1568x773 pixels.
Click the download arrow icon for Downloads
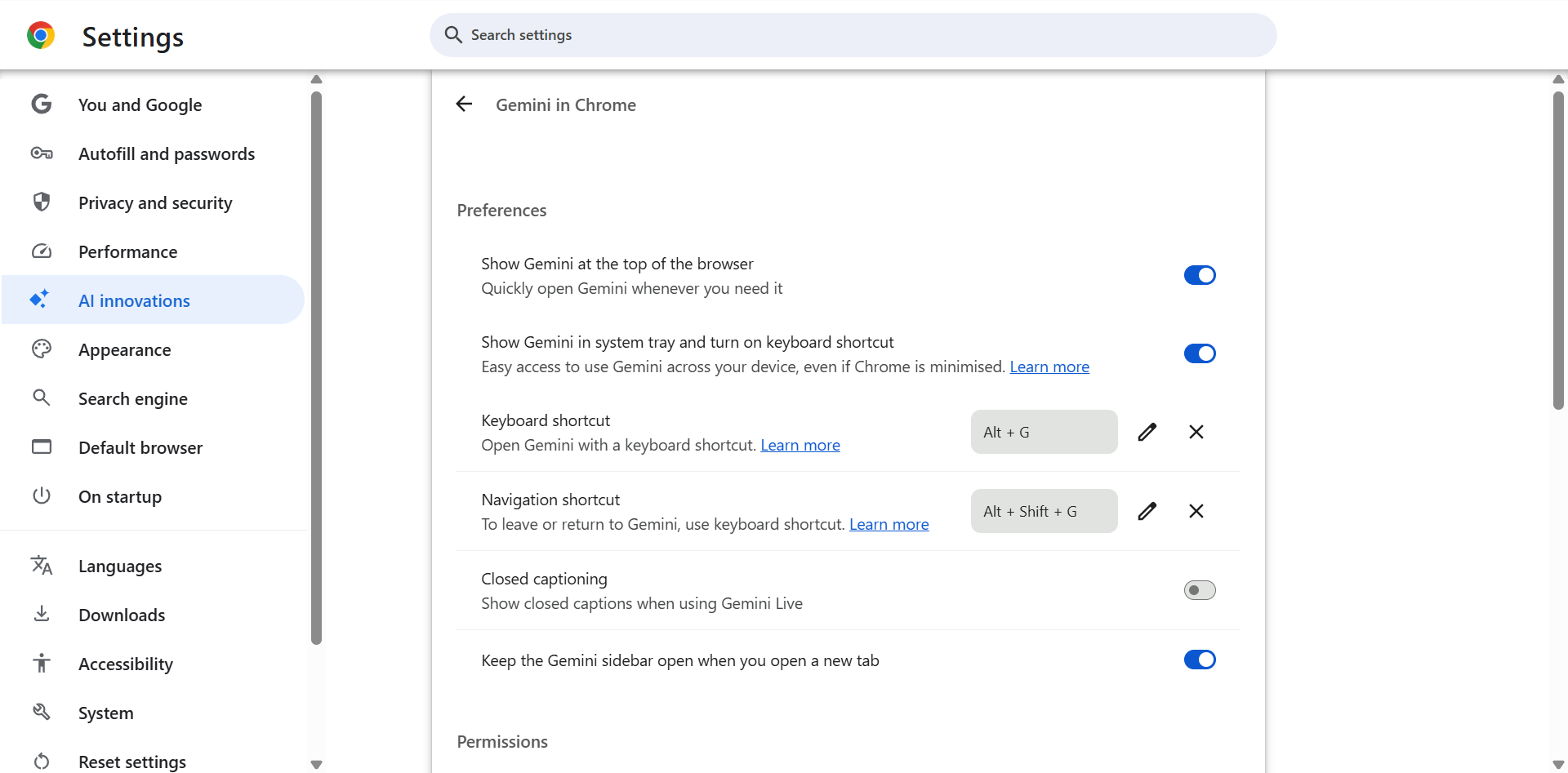[42, 614]
